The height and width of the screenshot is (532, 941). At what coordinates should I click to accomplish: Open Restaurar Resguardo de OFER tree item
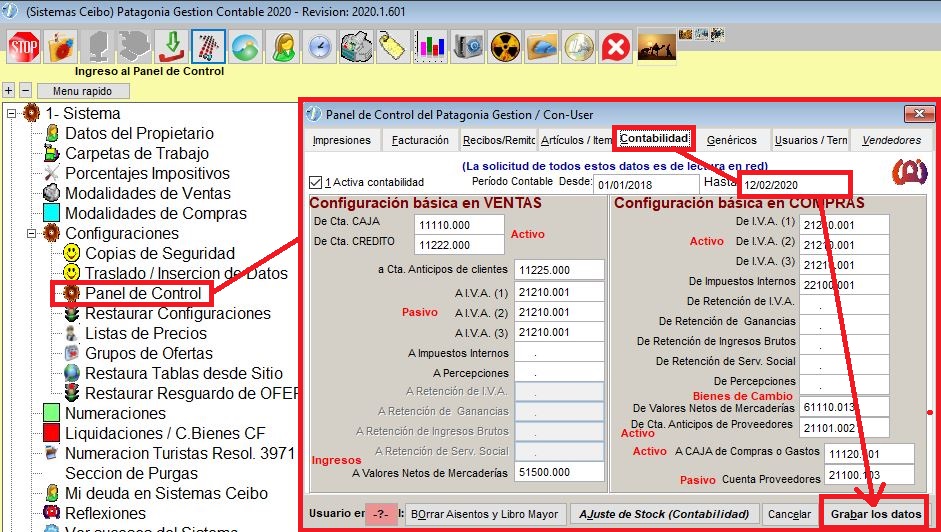click(x=192, y=393)
